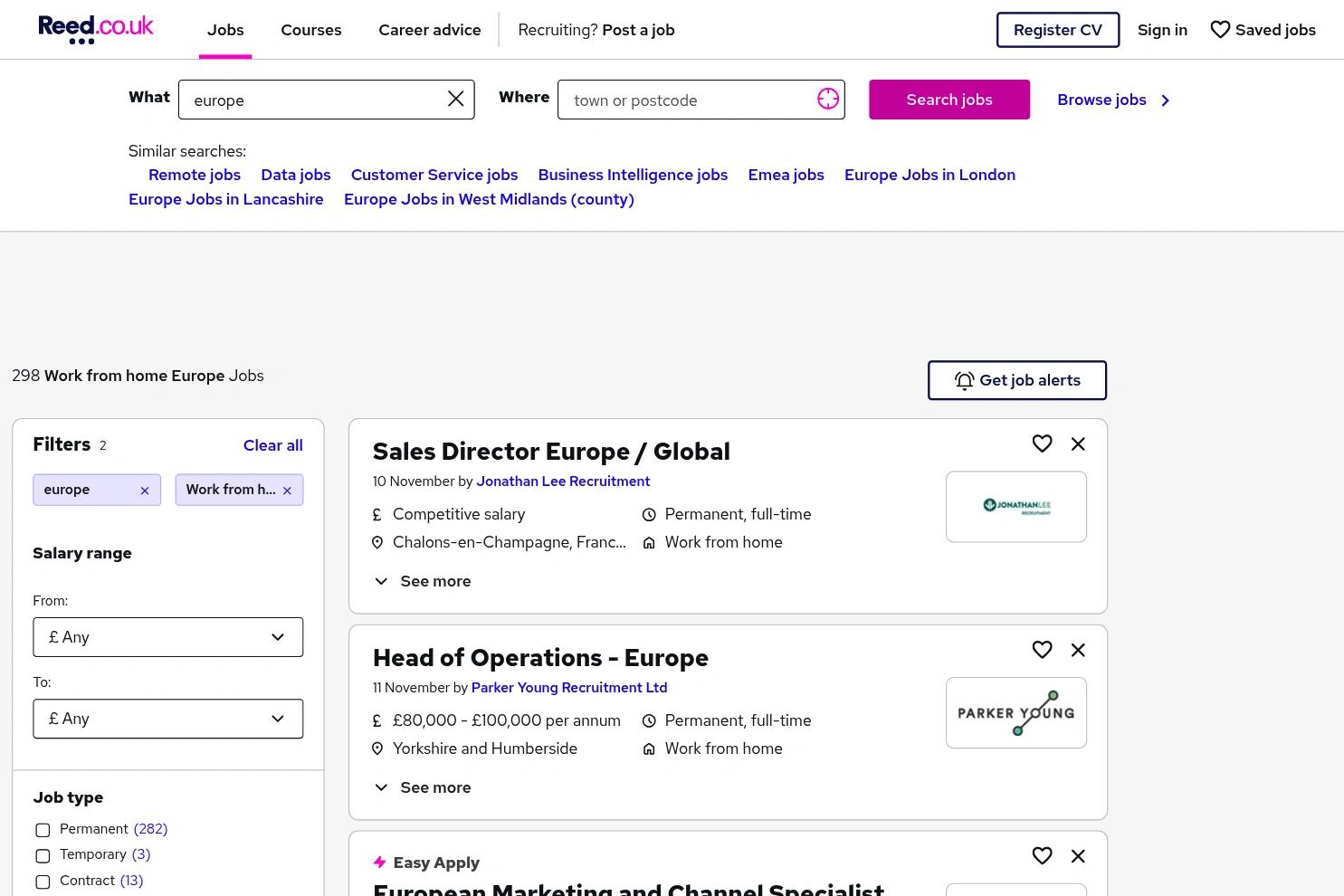Open Saved jobs
This screenshot has width=1344, height=896.
point(1263,30)
